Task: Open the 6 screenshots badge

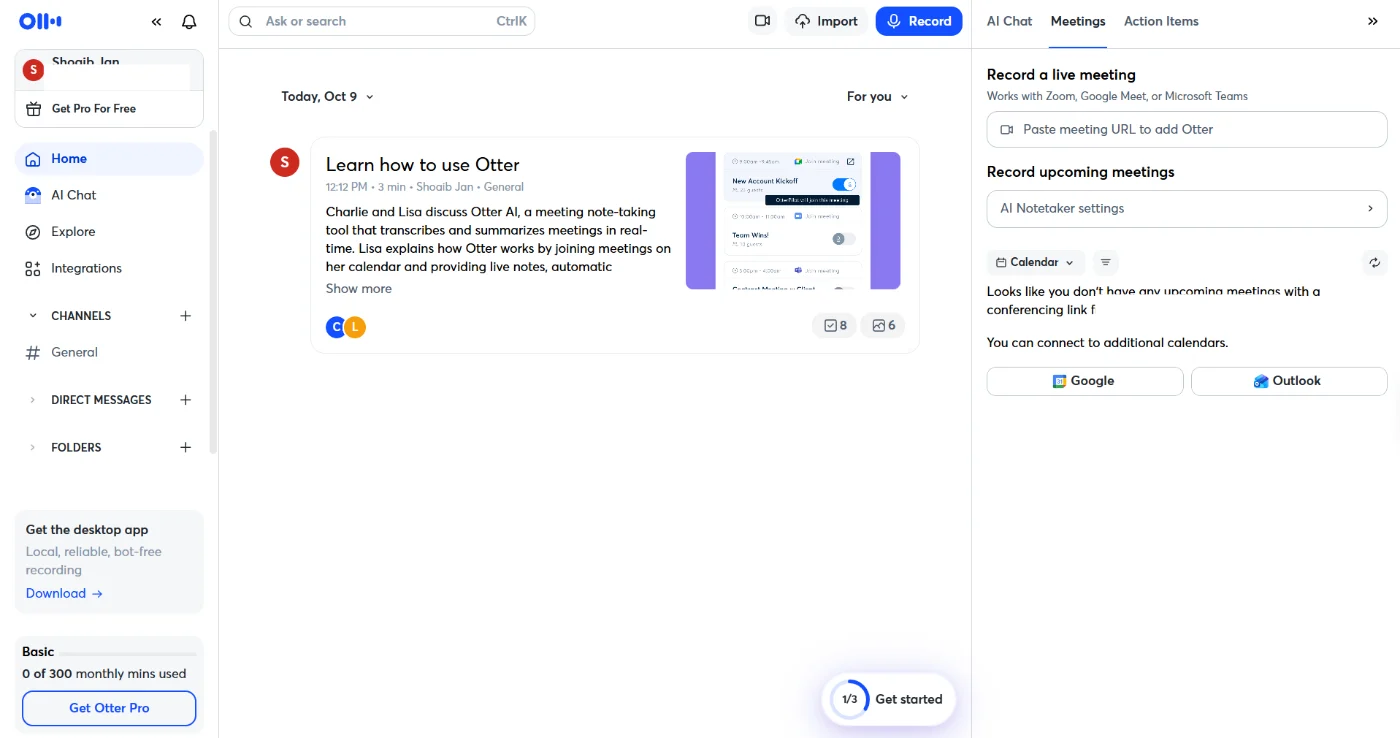Action: coord(883,325)
